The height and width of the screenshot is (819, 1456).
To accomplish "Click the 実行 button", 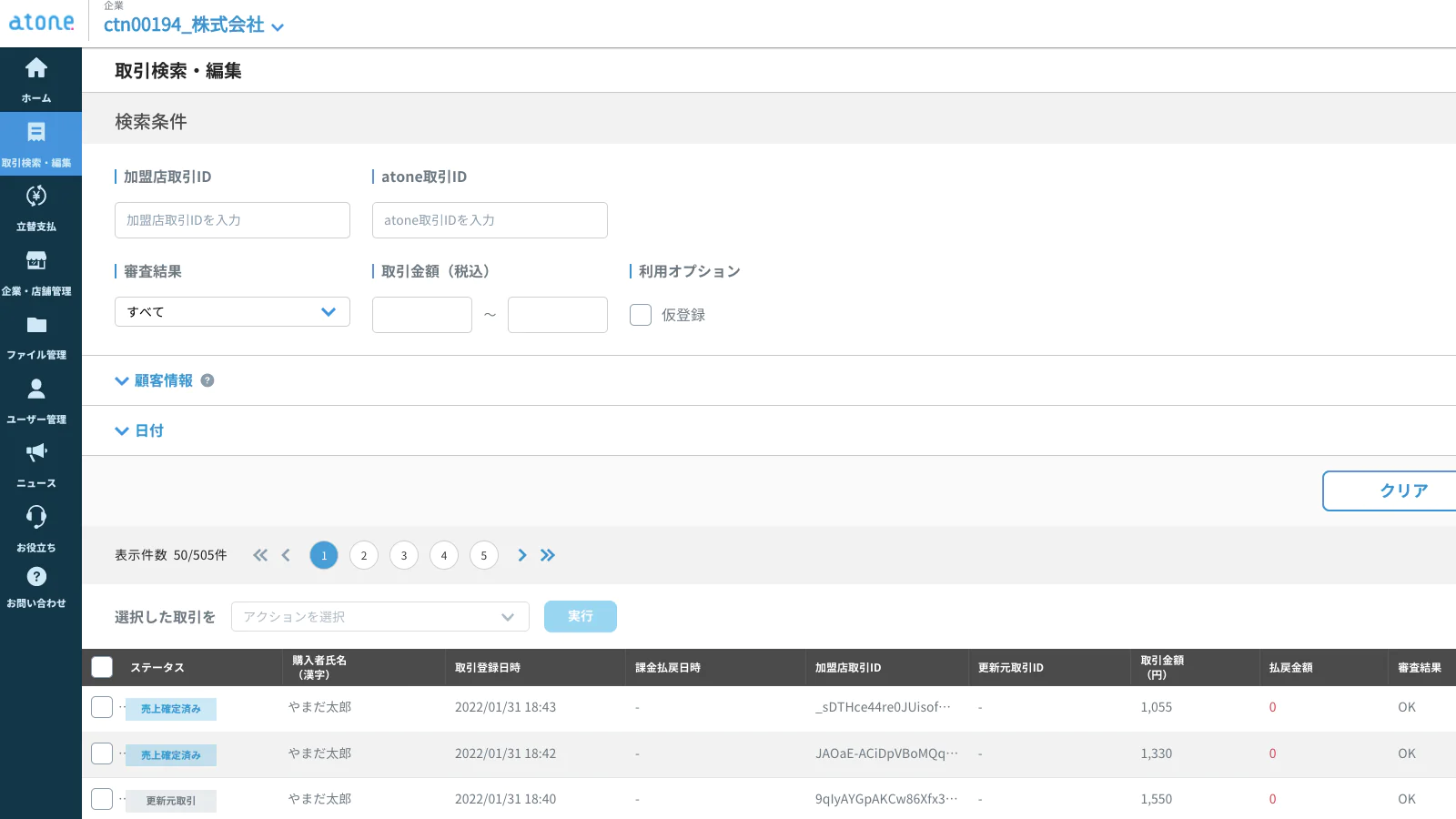I will [x=580, y=616].
